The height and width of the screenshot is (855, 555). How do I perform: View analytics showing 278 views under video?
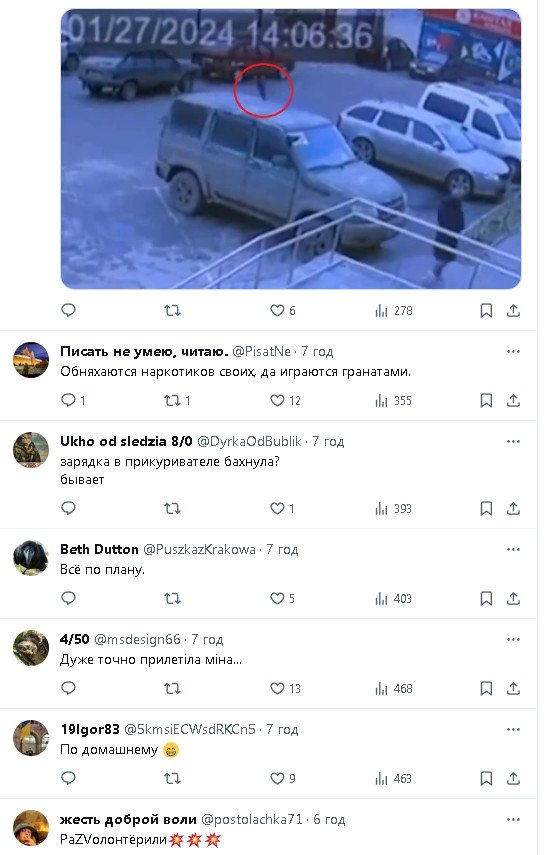coord(394,311)
